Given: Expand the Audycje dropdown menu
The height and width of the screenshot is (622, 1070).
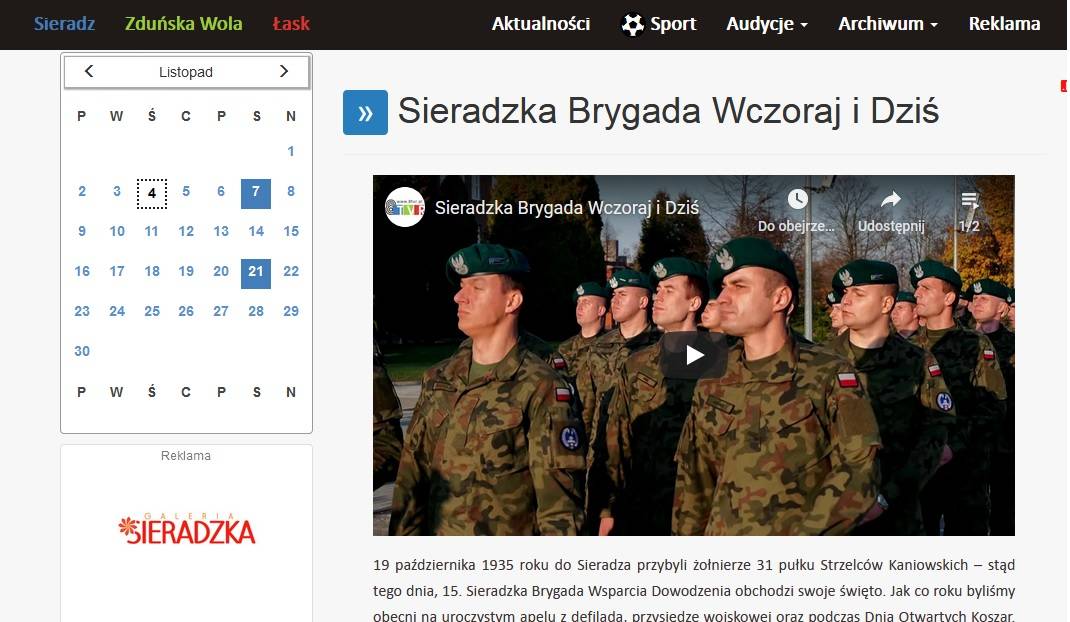Looking at the screenshot, I should pos(767,24).
